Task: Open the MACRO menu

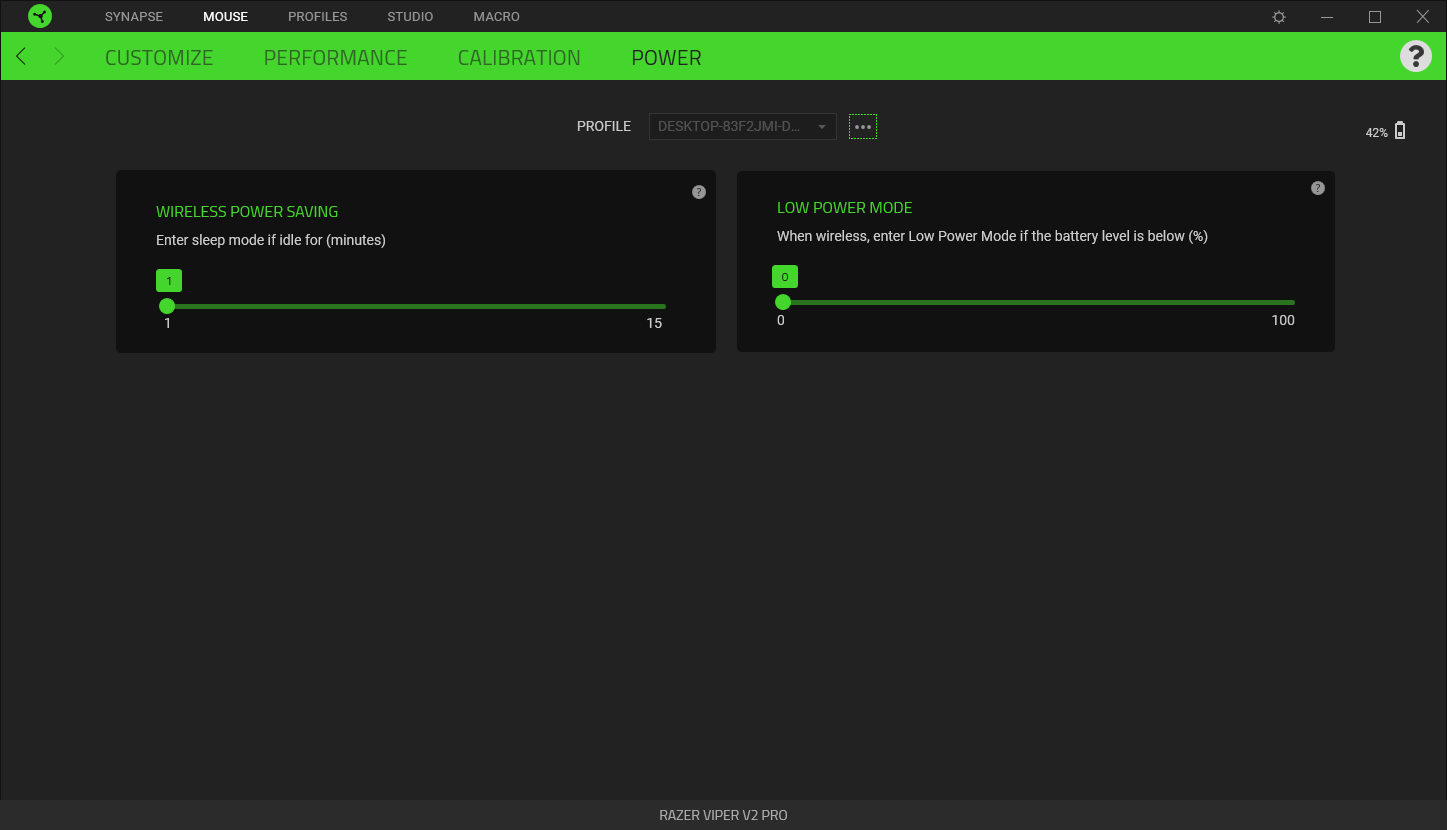Action: [x=497, y=17]
